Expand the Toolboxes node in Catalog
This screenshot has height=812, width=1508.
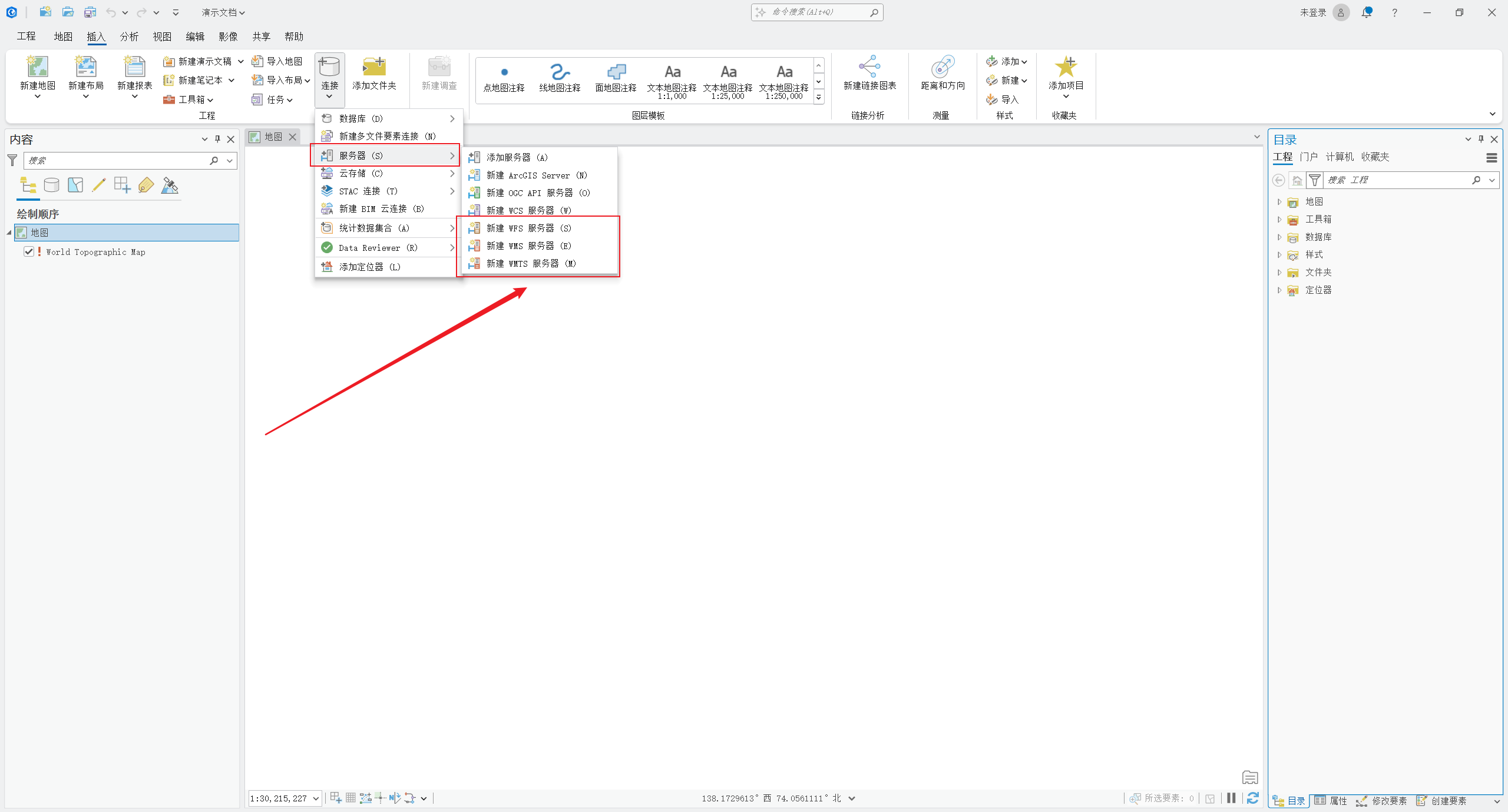(1279, 220)
